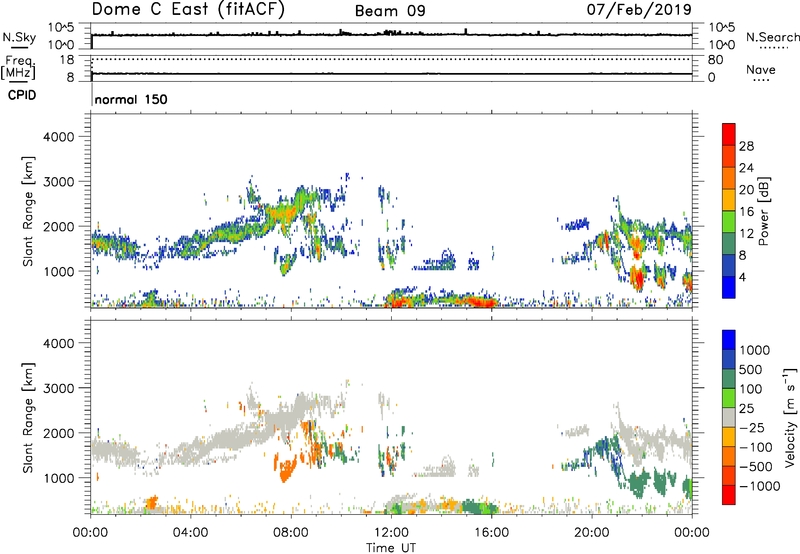Click the 'Velocity [m s⁻¹]' colorbar label
The width and height of the screenshot is (800, 554).
pos(790,417)
